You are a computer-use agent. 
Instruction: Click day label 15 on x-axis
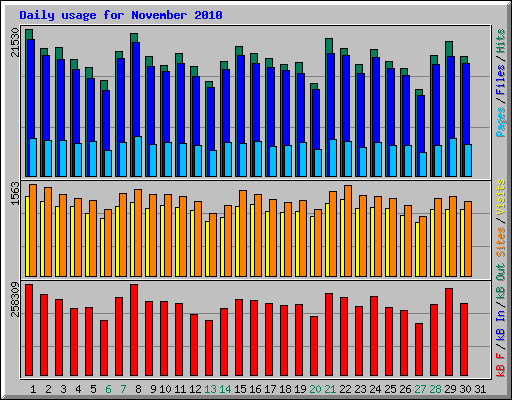pos(240,389)
